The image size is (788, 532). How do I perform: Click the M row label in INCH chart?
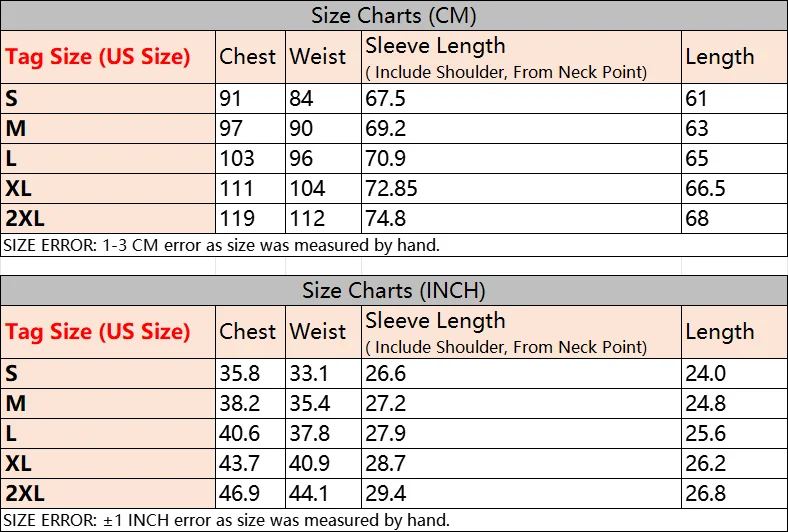(16, 403)
